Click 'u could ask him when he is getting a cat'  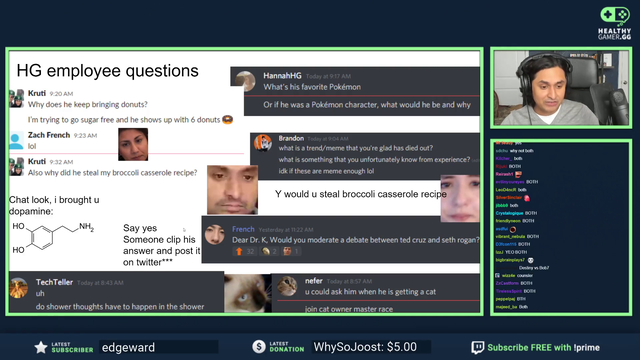pyautogui.click(x=370, y=292)
